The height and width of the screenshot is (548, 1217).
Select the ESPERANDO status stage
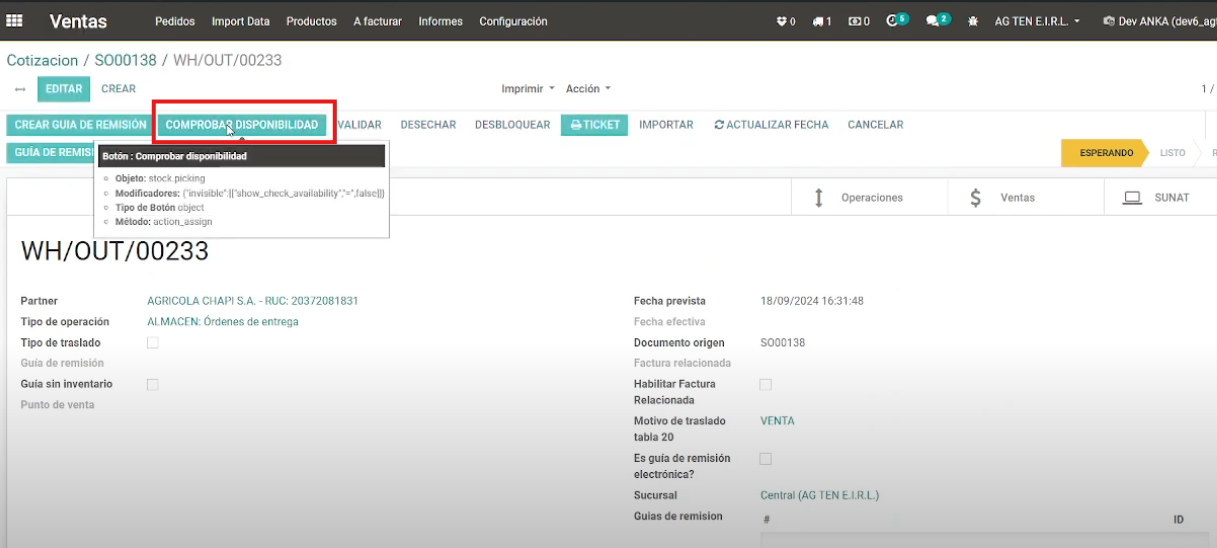(x=1104, y=153)
